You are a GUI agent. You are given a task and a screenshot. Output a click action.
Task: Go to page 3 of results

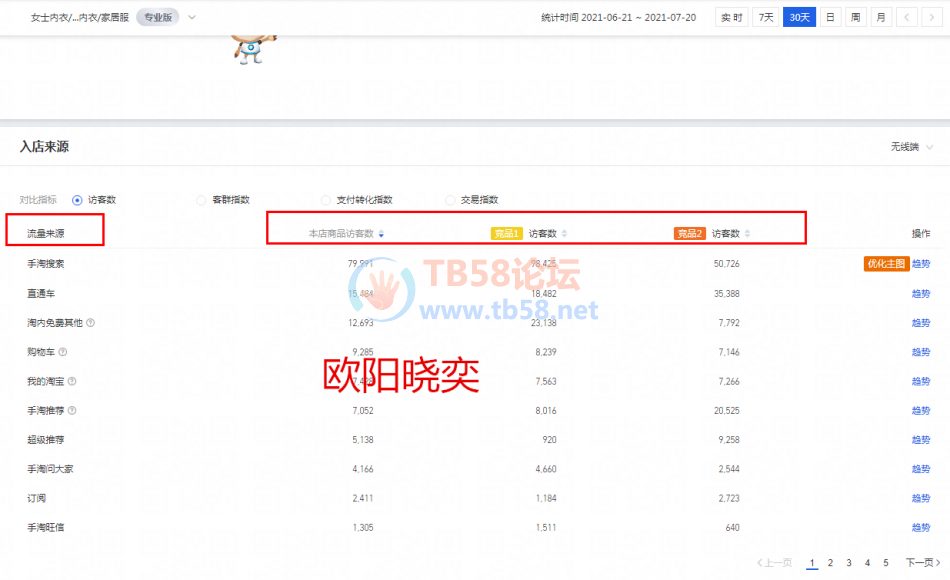click(x=848, y=563)
